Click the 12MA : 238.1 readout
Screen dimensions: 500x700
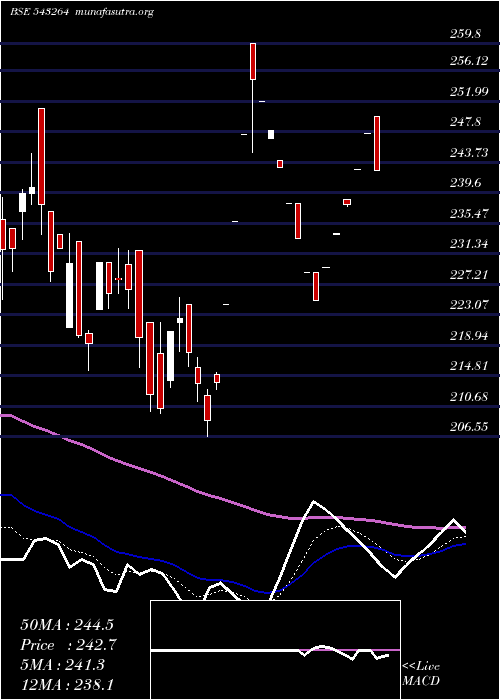[67, 684]
